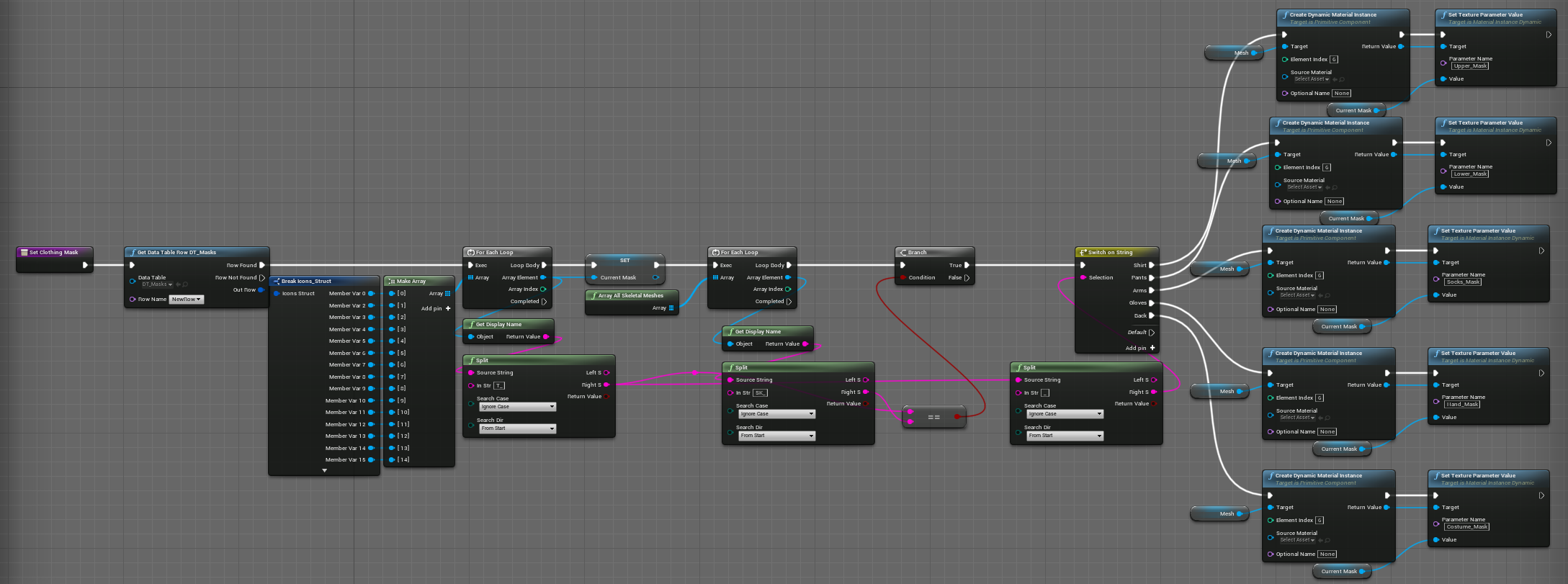This screenshot has width=1568, height=584.
Task: Click the red output pin of the == node
Action: (957, 416)
